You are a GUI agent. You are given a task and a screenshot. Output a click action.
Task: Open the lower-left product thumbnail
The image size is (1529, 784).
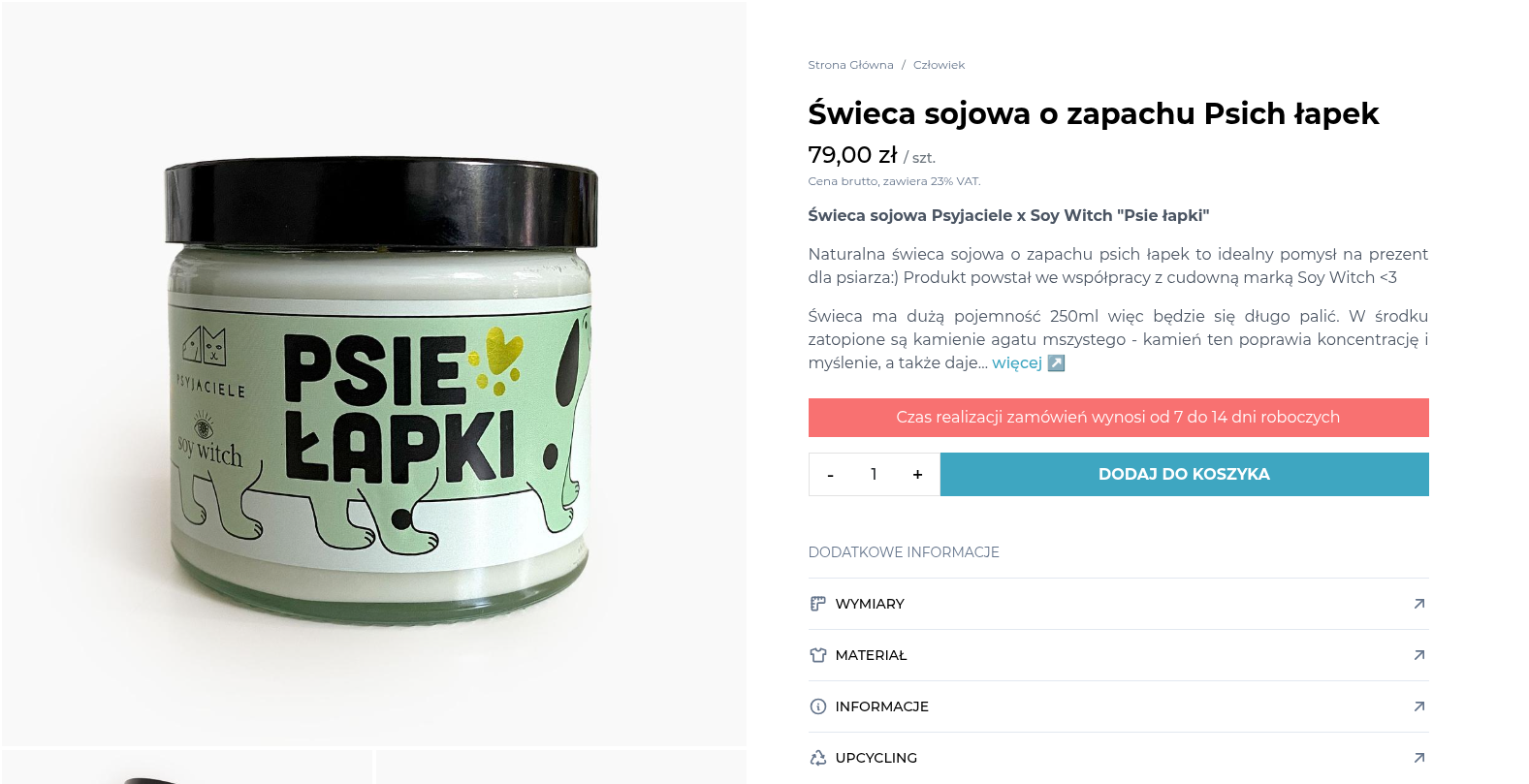click(187, 767)
